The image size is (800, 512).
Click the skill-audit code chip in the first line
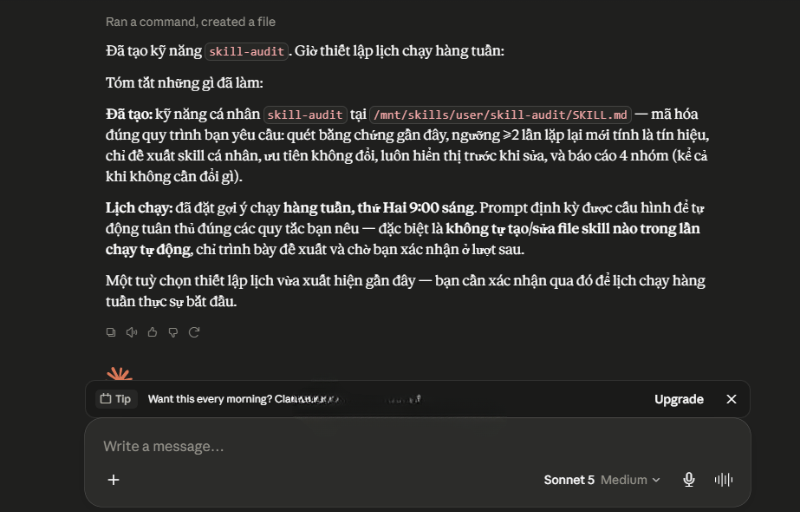(246, 52)
